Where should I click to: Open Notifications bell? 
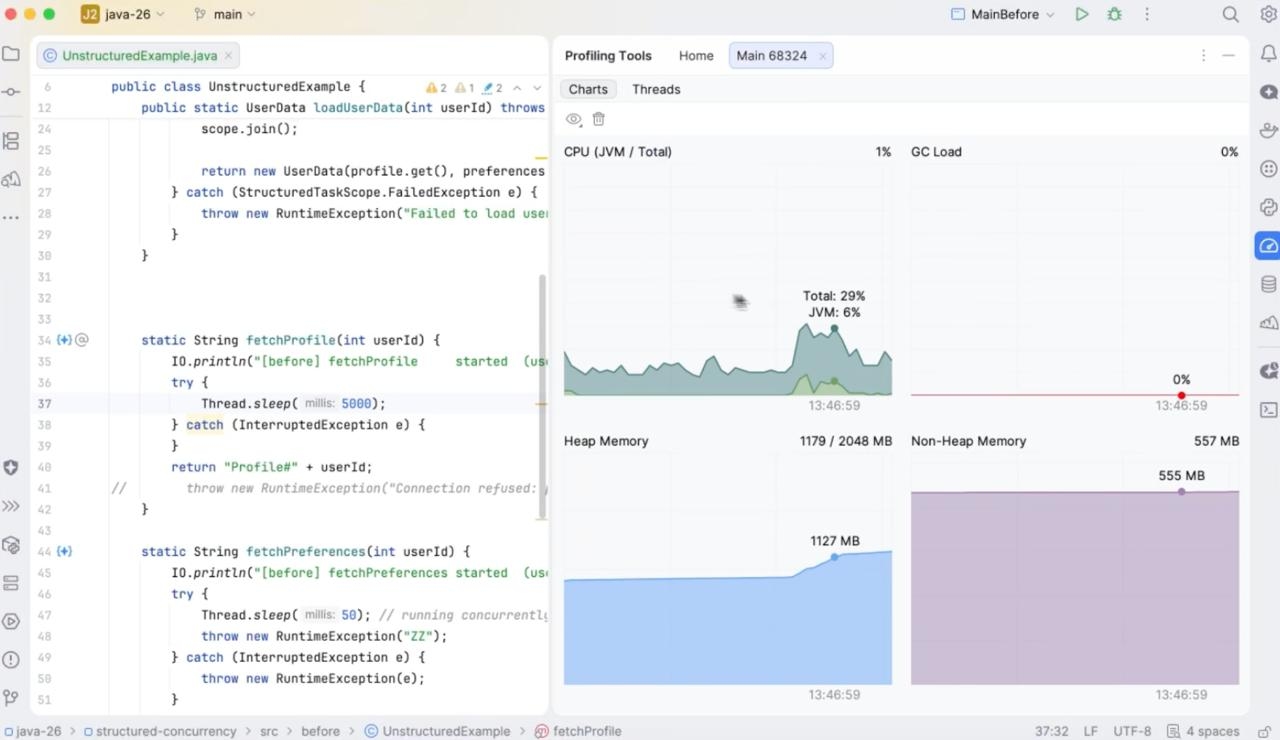[1269, 54]
